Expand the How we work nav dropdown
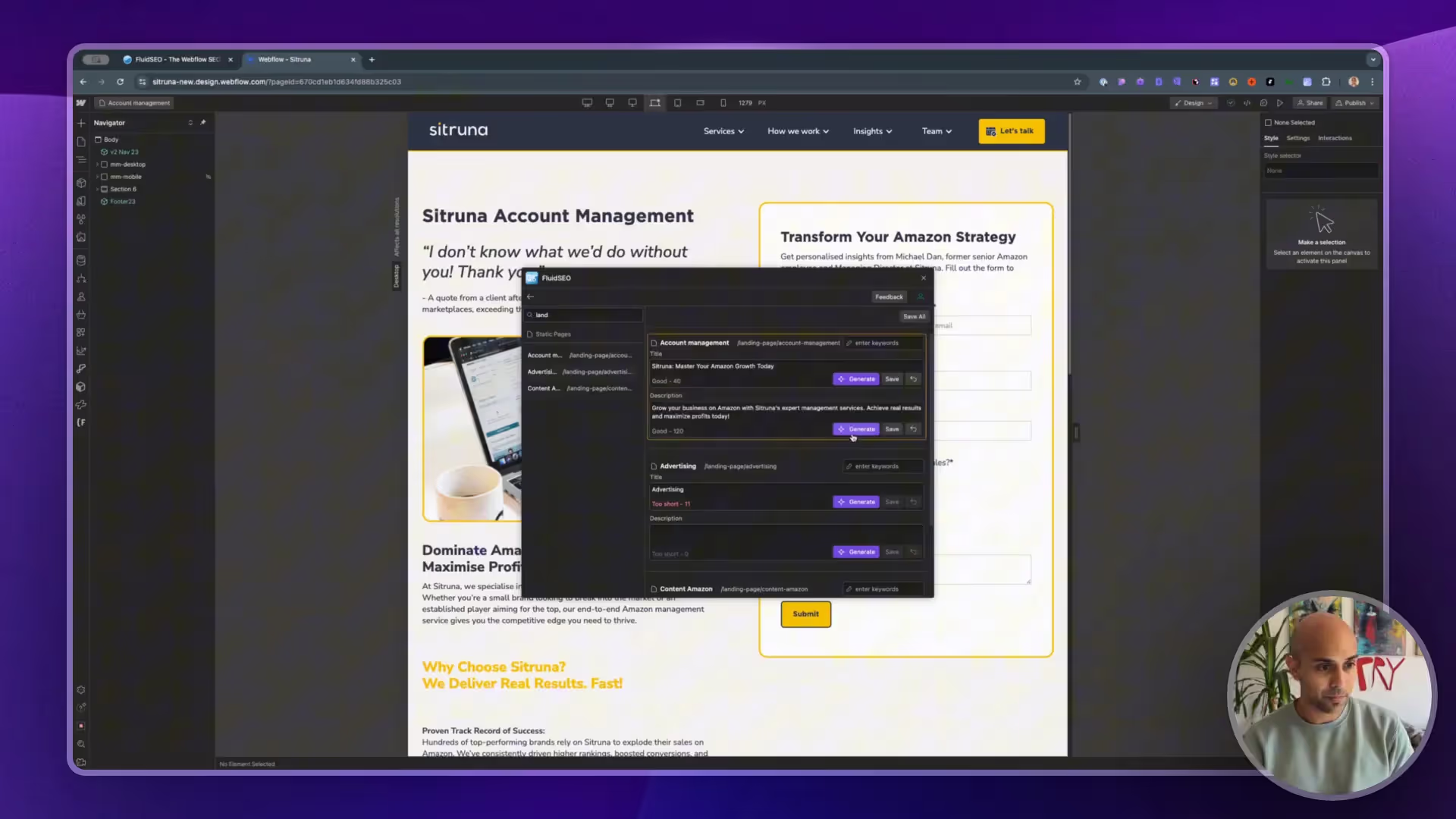1456x819 pixels. (x=798, y=131)
